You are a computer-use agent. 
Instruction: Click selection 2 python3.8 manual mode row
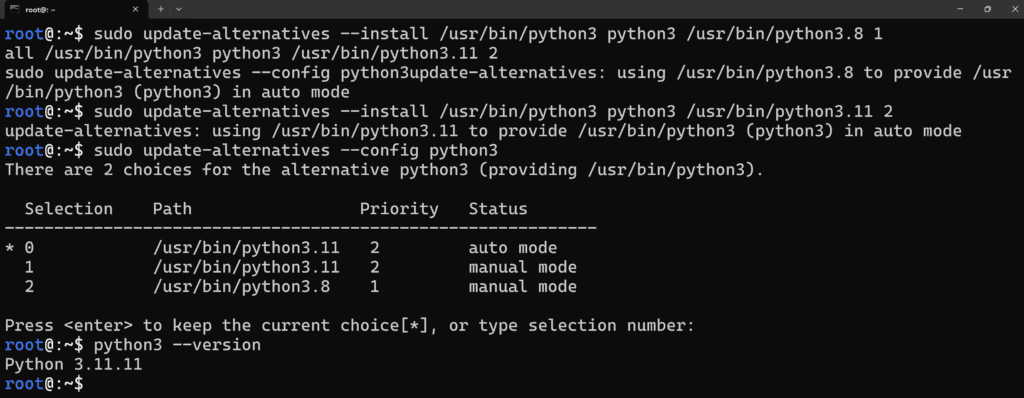click(x=300, y=286)
